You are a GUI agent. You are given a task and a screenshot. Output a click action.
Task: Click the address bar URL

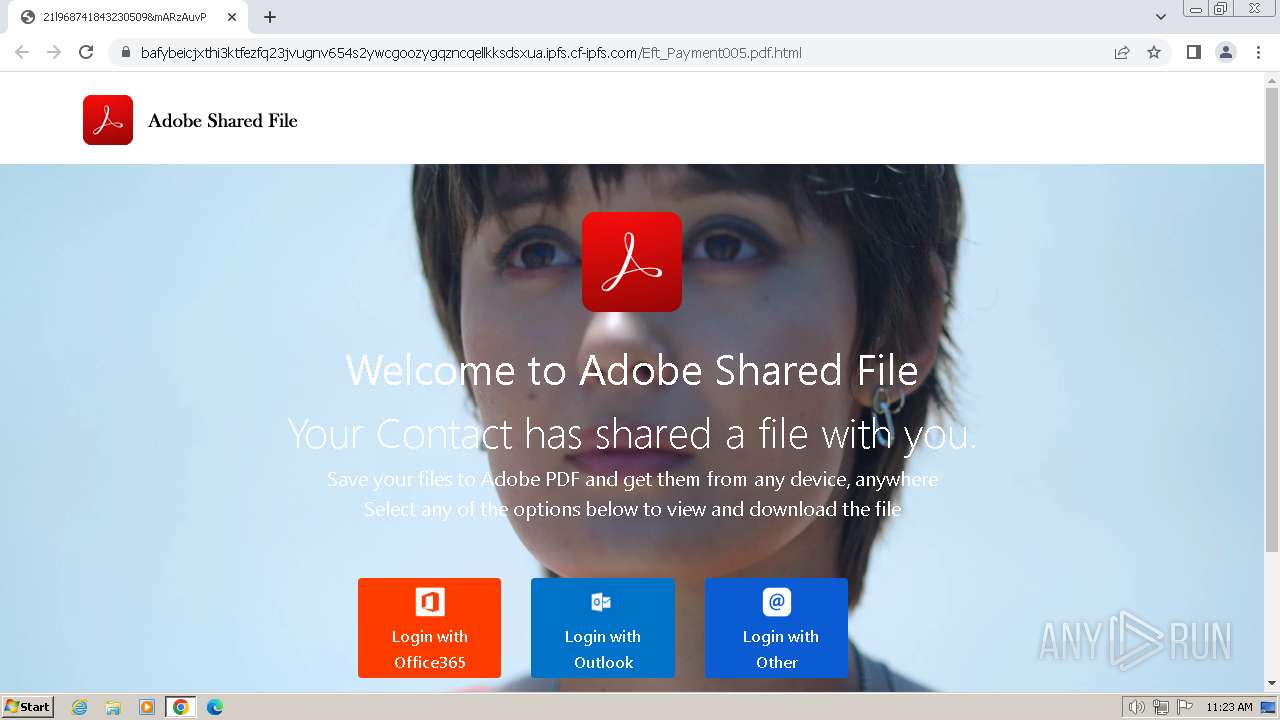tap(471, 52)
